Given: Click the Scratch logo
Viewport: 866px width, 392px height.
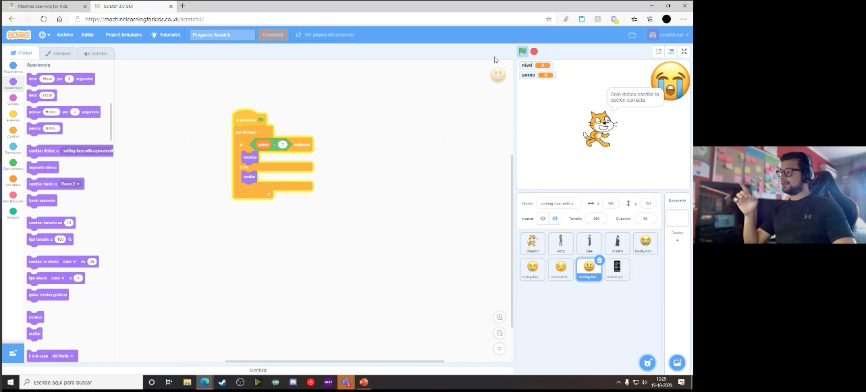Looking at the screenshot, I should pos(19,35).
